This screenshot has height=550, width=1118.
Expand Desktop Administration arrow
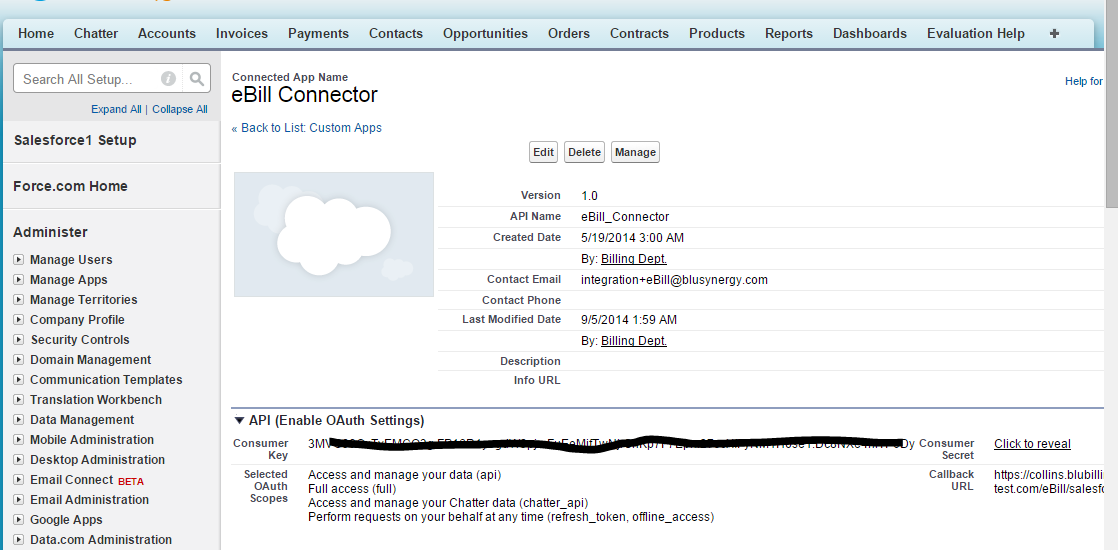[x=19, y=459]
